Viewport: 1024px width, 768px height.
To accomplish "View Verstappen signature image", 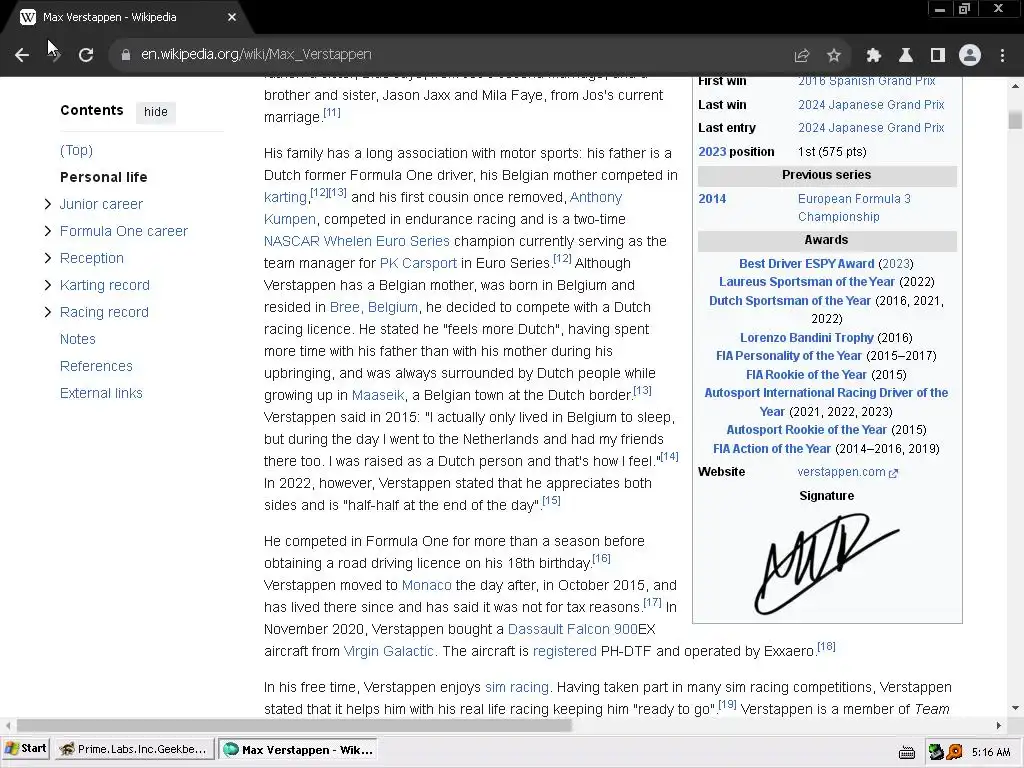I will (x=826, y=564).
